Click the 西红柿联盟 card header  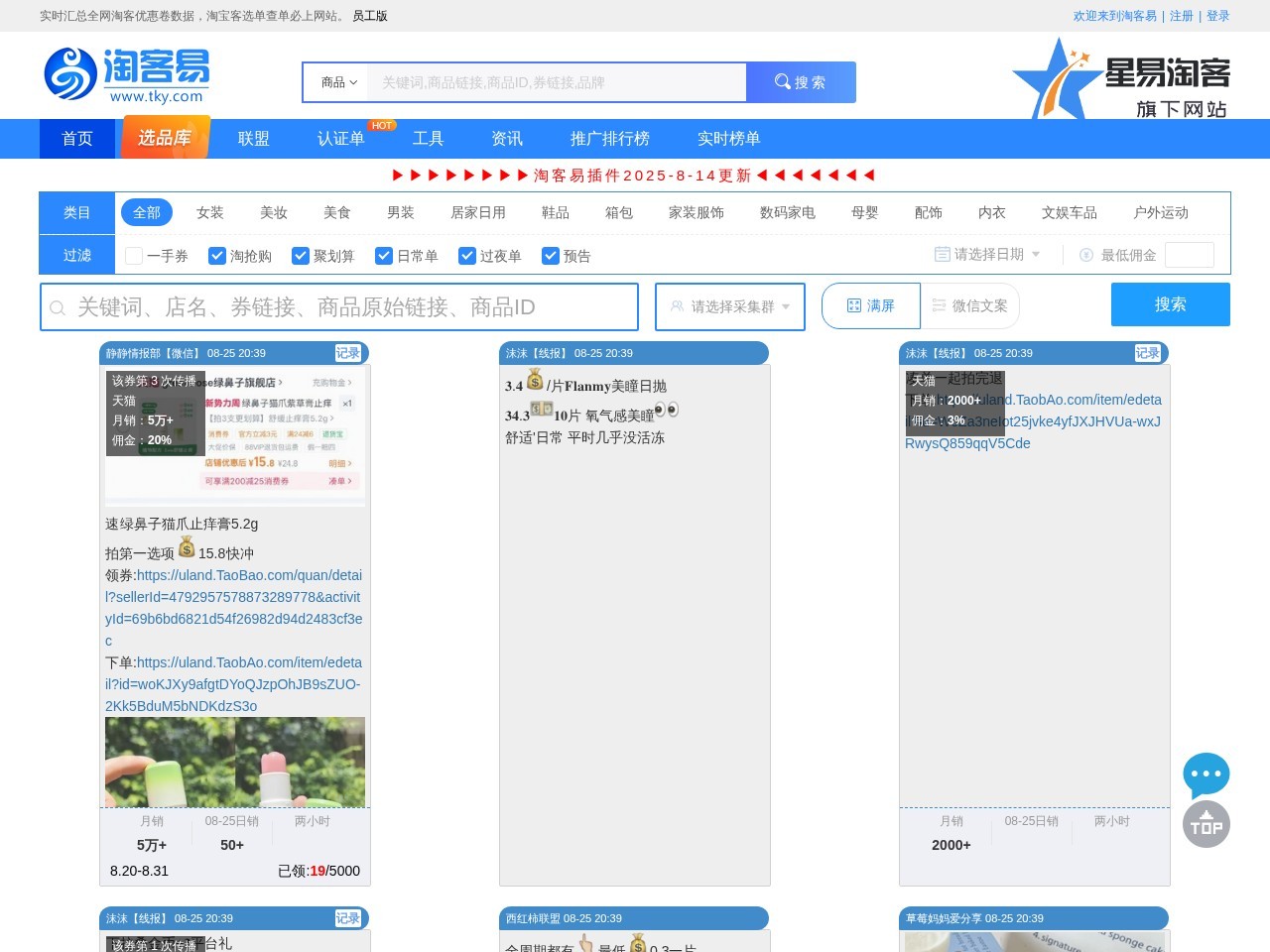[634, 918]
